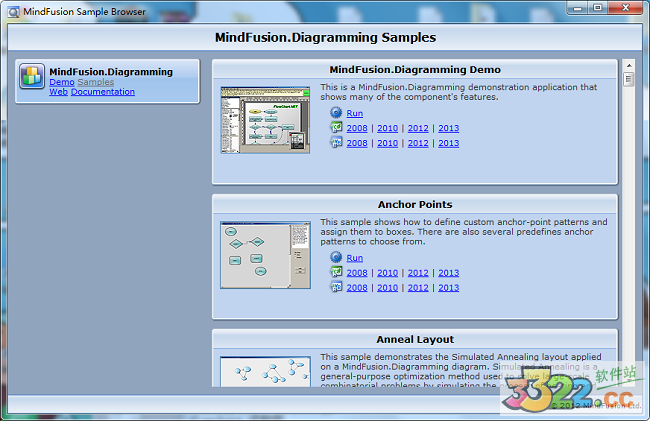
Task: Close the MindFusion Sample Browser window
Action: pyautogui.click(x=626, y=8)
